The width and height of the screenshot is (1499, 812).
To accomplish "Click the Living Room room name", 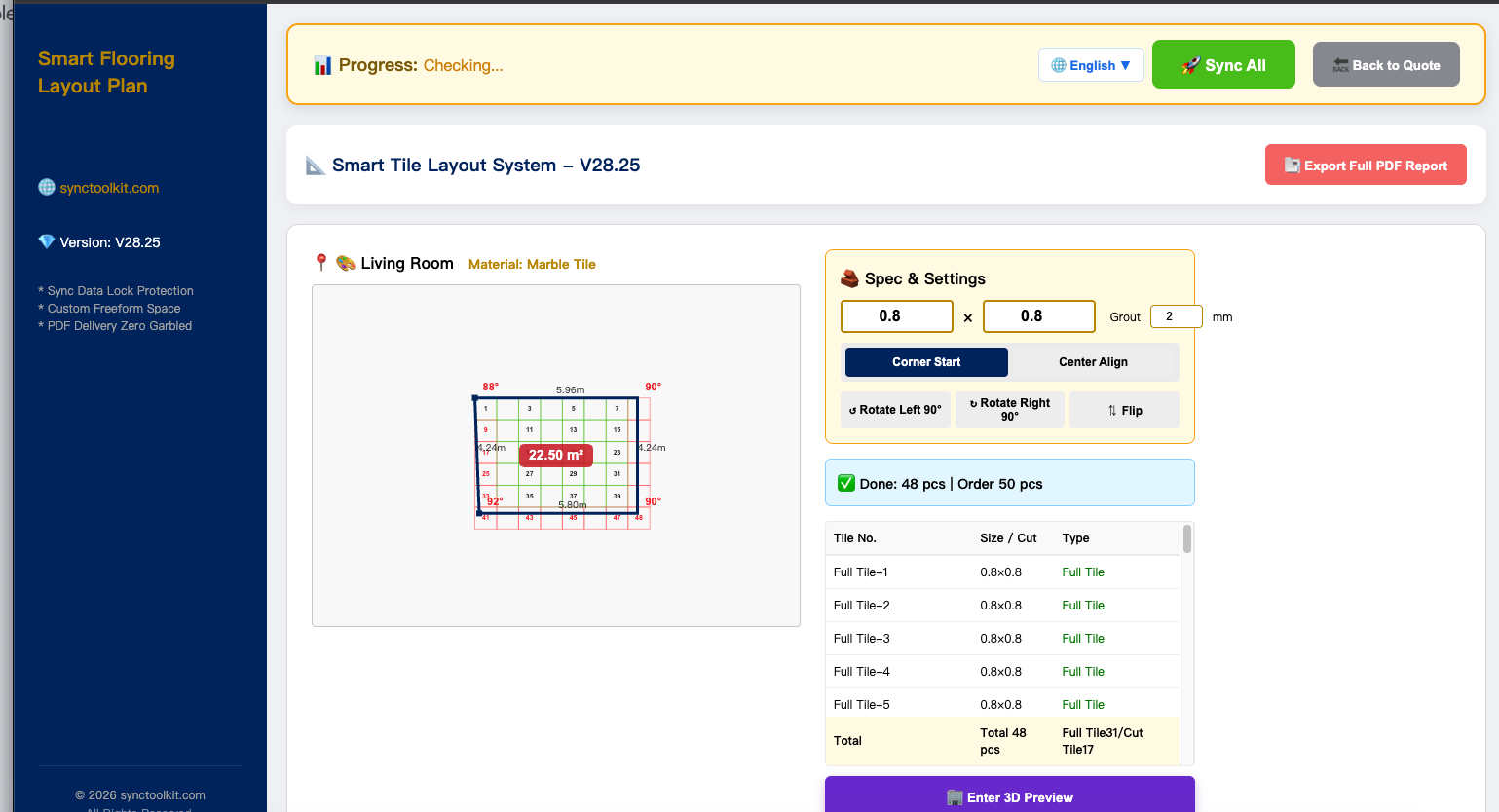I will click(407, 263).
